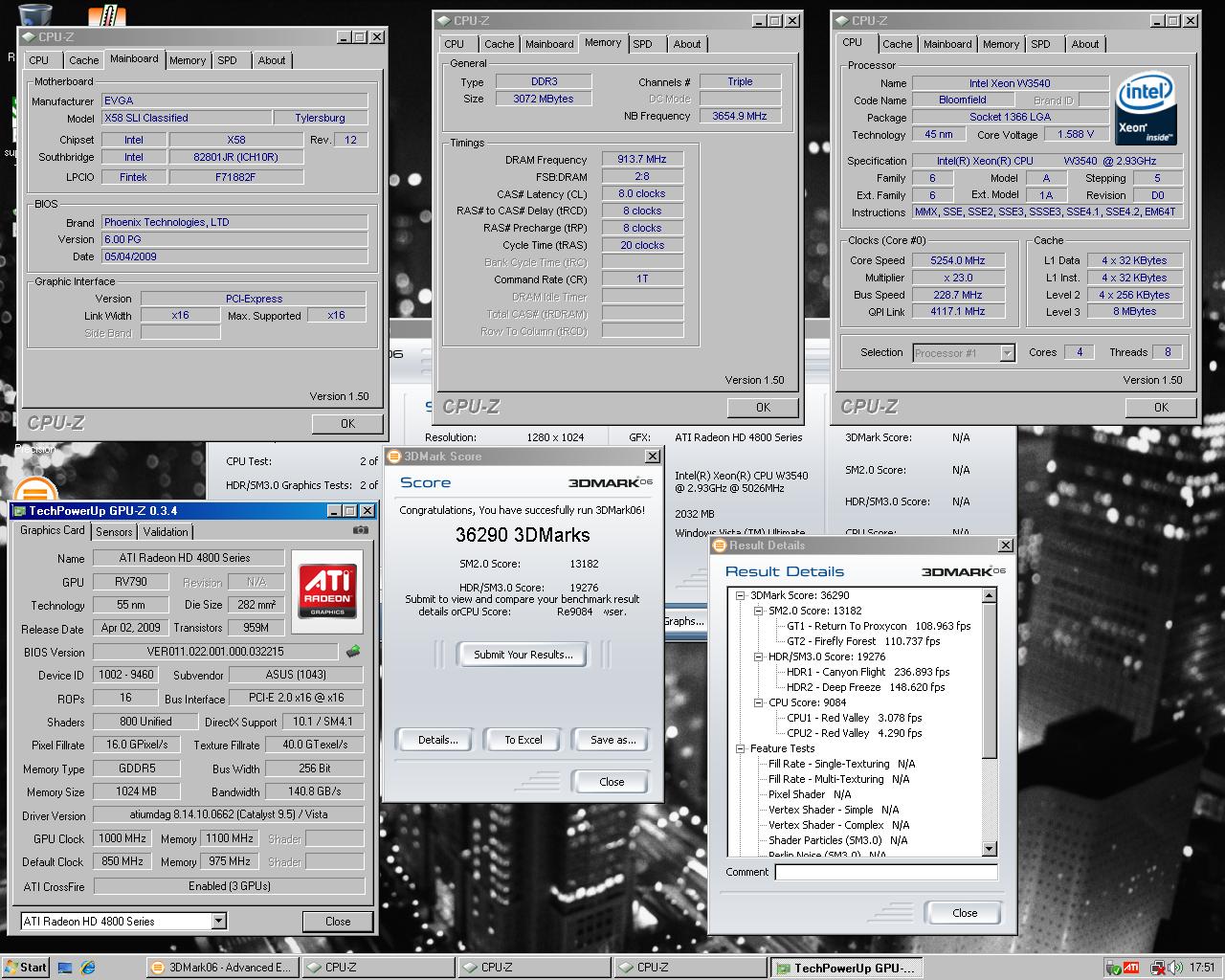Click OK in the Memory CPU-Z window

tap(763, 407)
